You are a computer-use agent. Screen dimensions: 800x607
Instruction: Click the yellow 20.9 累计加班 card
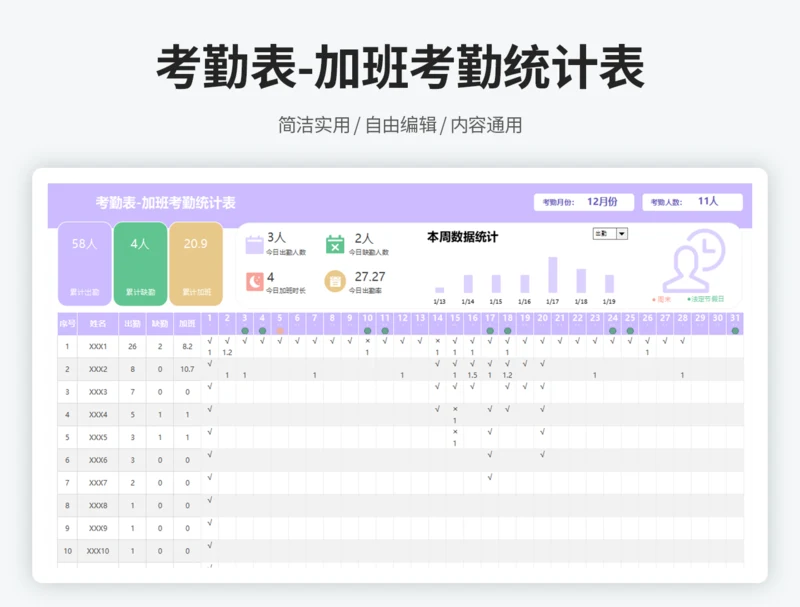tap(196, 264)
